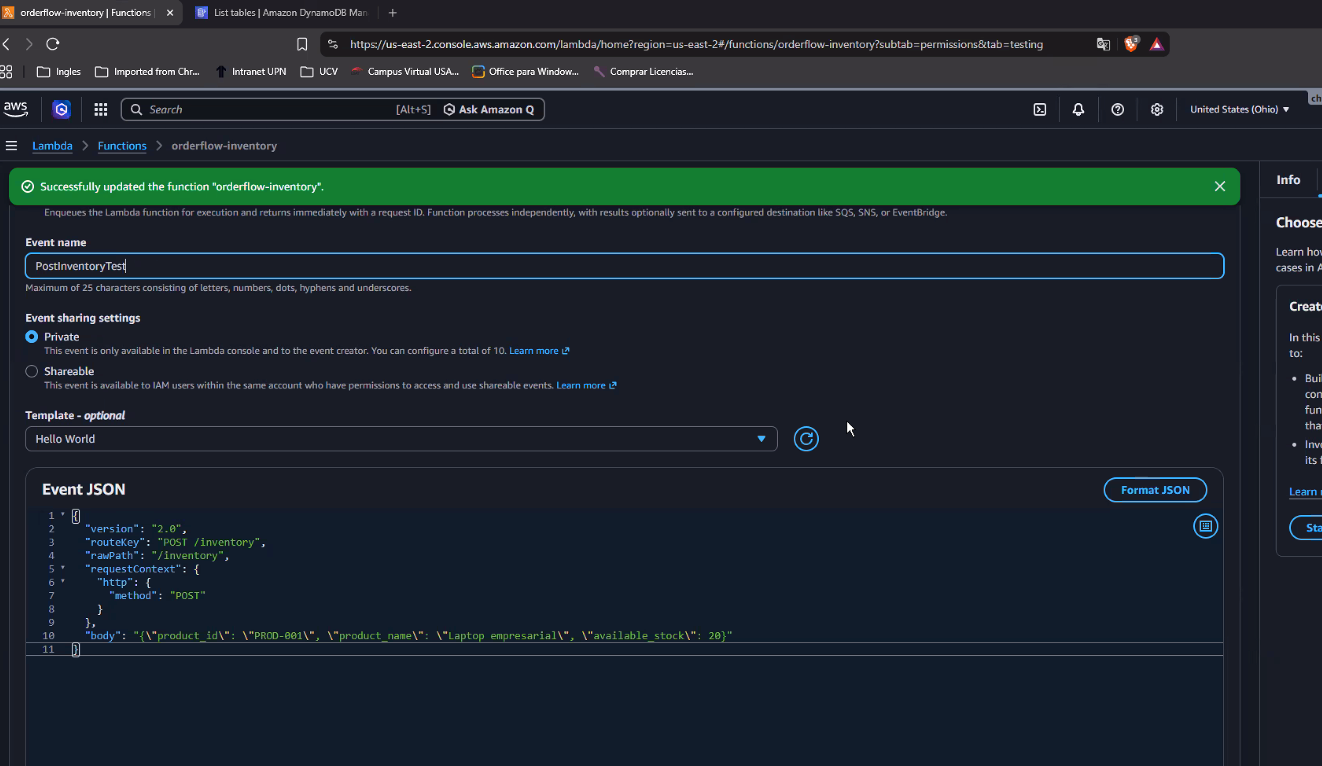Open the United States (Ohio) region selector
The width and height of the screenshot is (1322, 766).
pyautogui.click(x=1240, y=110)
